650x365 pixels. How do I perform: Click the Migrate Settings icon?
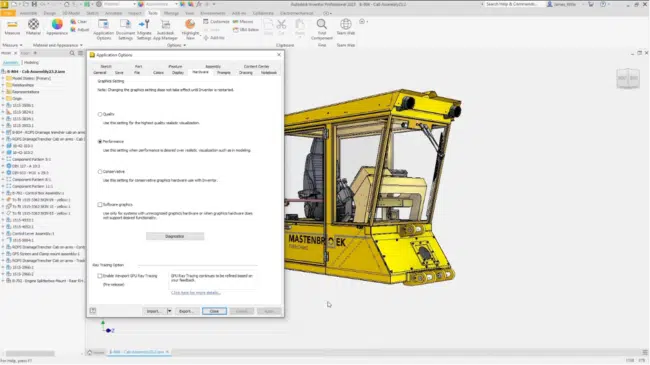[x=144, y=24]
